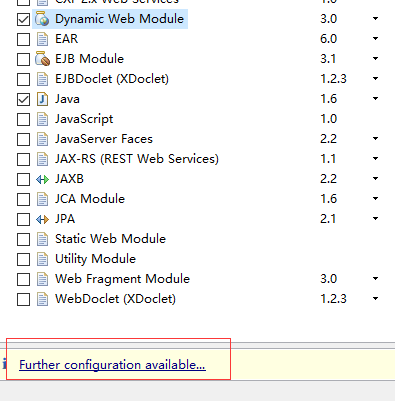Select the EAR facet label
The height and width of the screenshot is (401, 395).
(66, 39)
